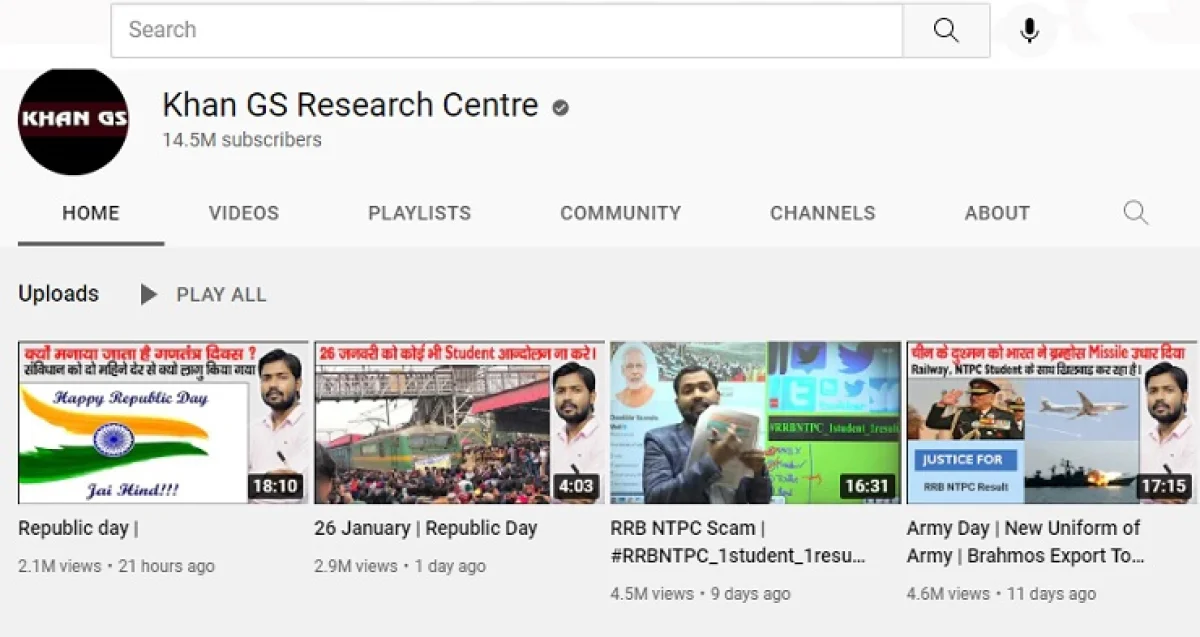This screenshot has width=1200, height=637.
Task: Open the RRB NTPC Scam video thumbnail
Action: coord(755,422)
